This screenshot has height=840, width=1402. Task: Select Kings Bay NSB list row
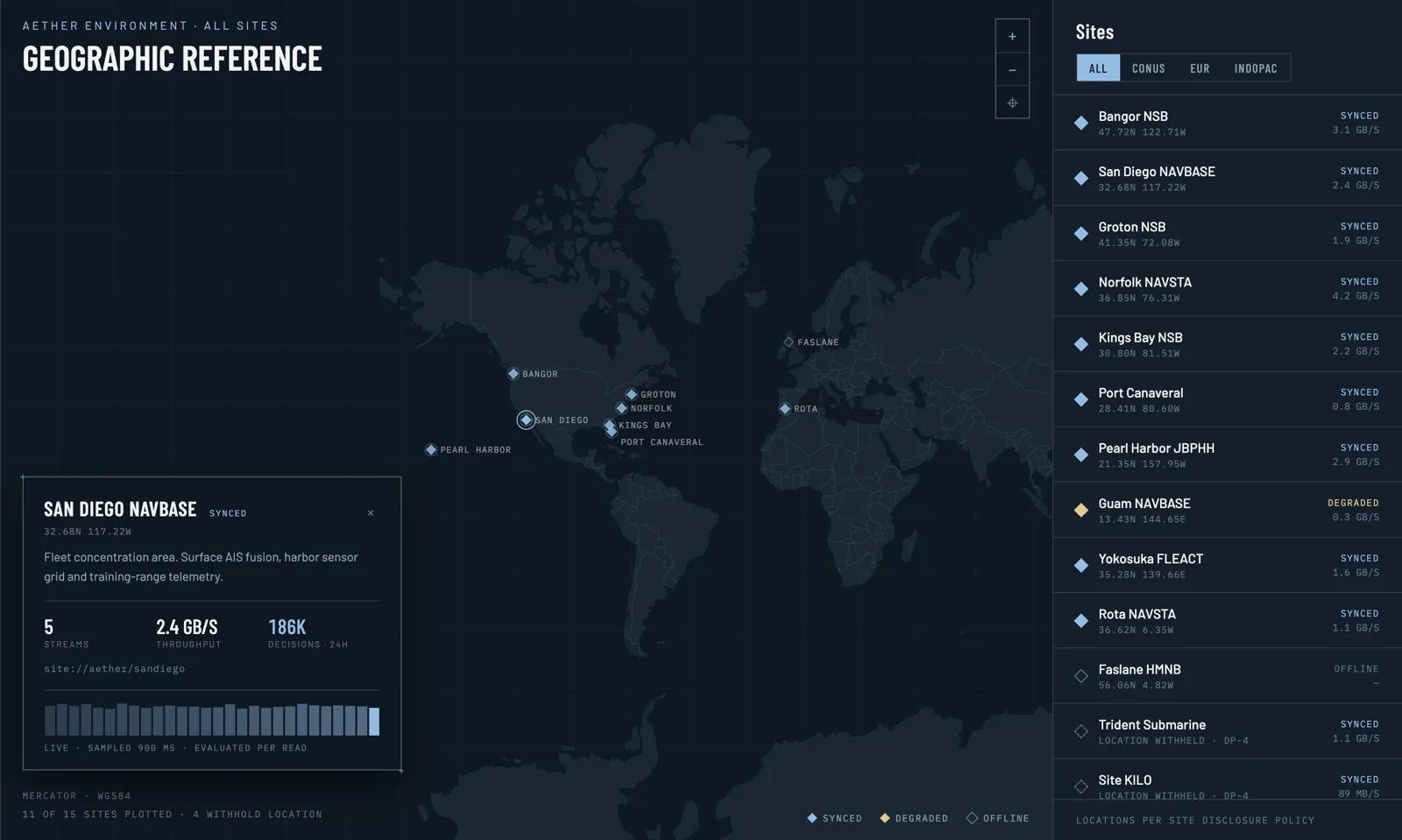[x=1227, y=344]
